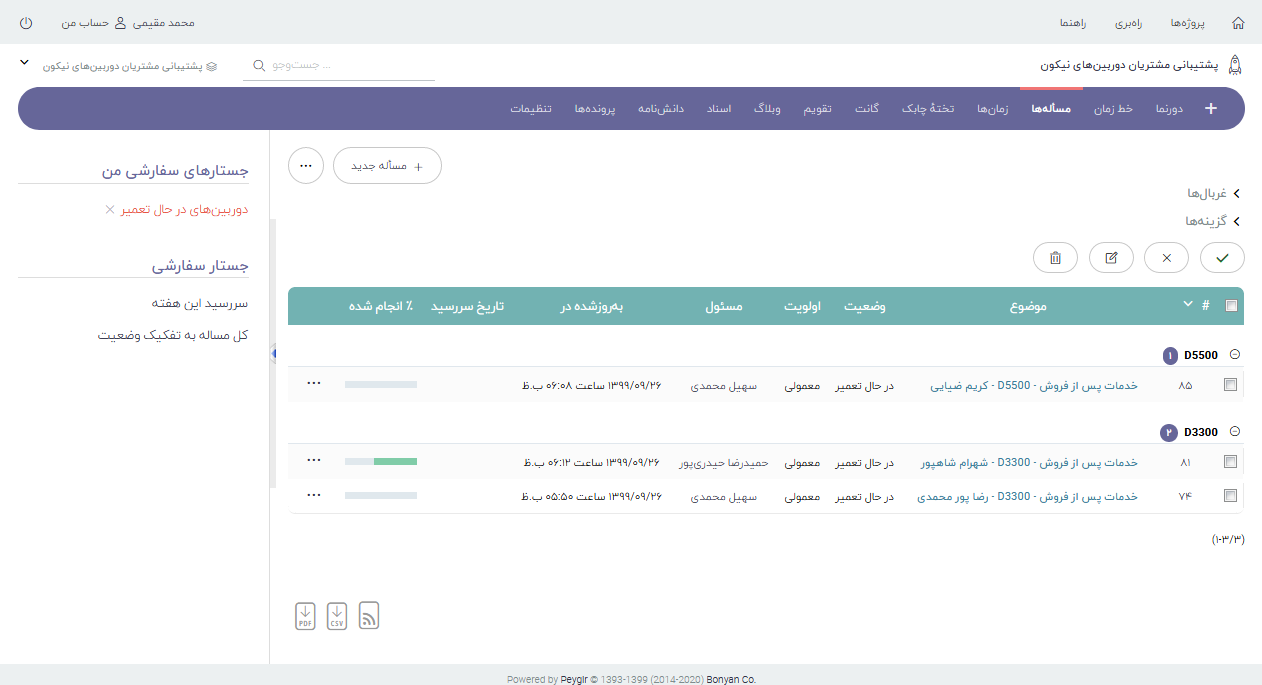Screen dimensions: 1262x685
Task: Open the RSS feed icon
Action: (x=369, y=616)
